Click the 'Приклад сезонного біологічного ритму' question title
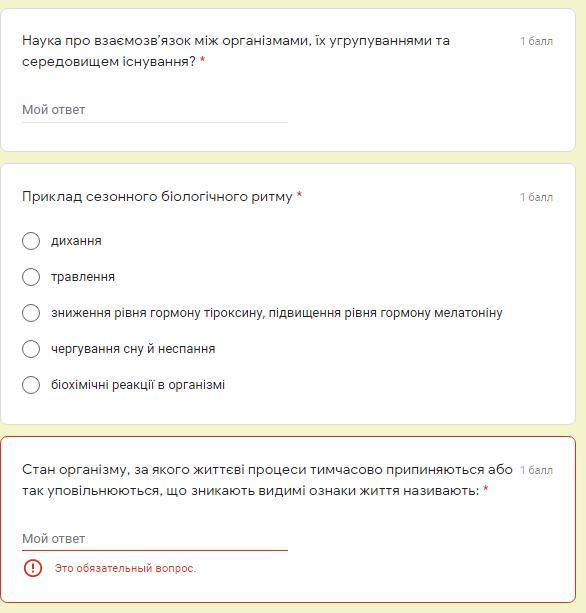586x613 pixels. tap(157, 196)
